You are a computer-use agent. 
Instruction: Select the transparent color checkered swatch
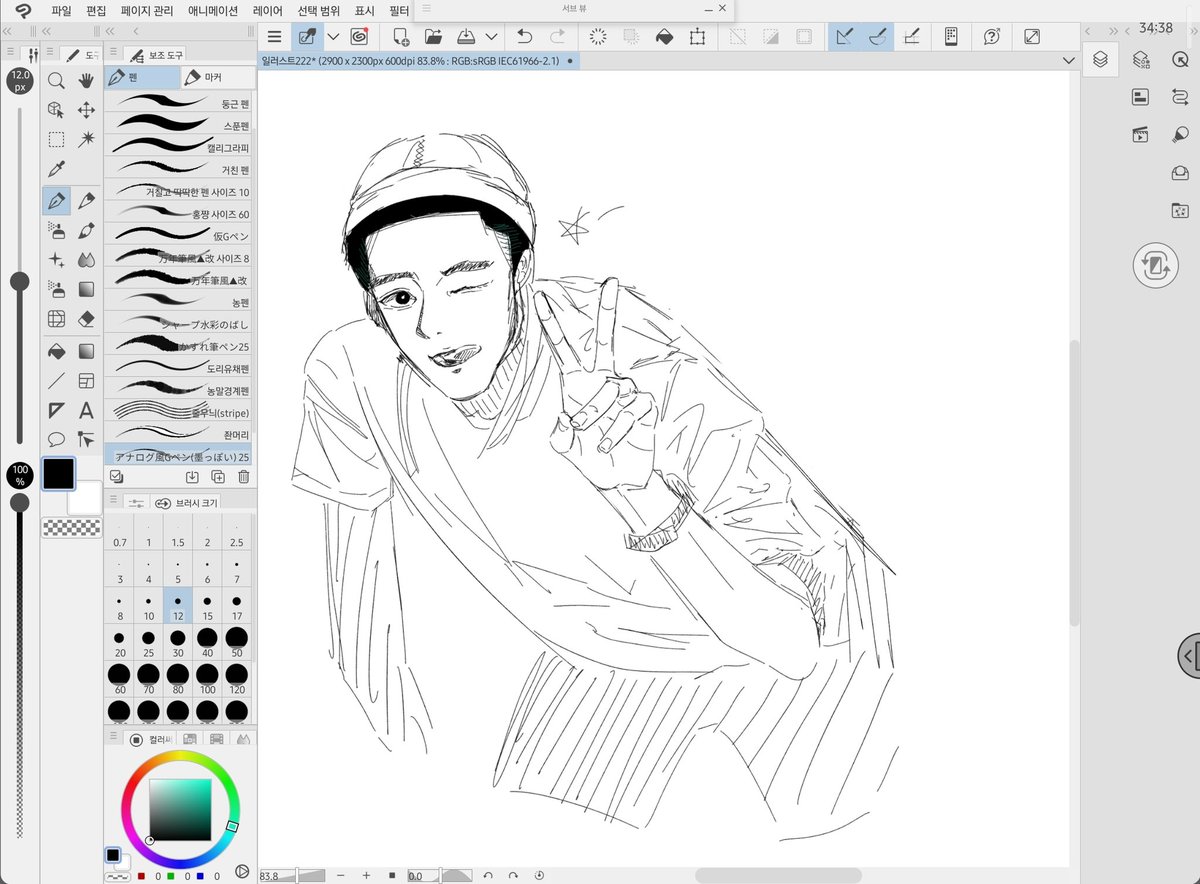coord(71,527)
